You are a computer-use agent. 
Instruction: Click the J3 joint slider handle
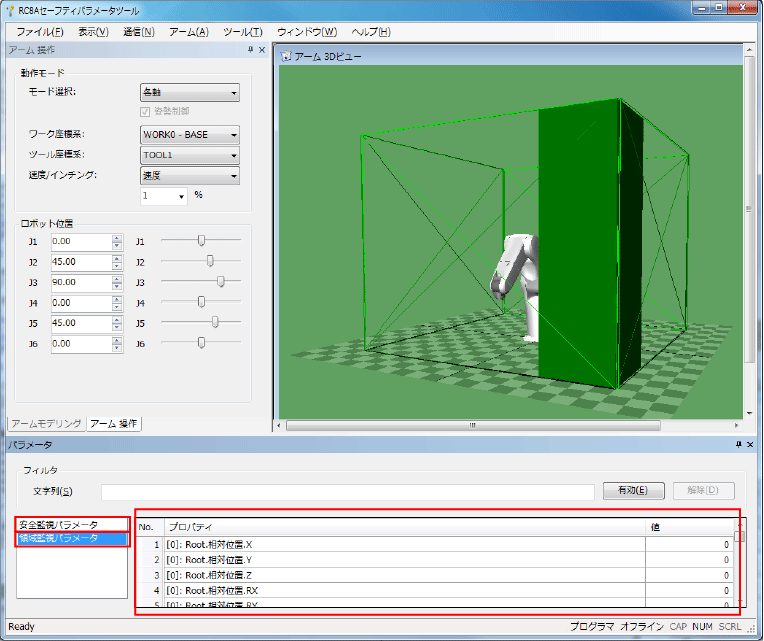[221, 282]
